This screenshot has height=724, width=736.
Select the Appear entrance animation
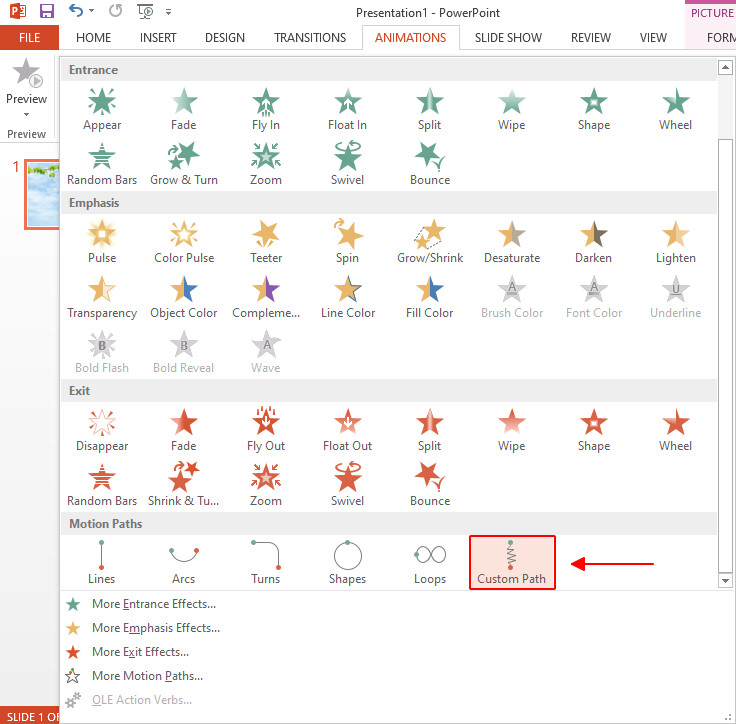[102, 109]
